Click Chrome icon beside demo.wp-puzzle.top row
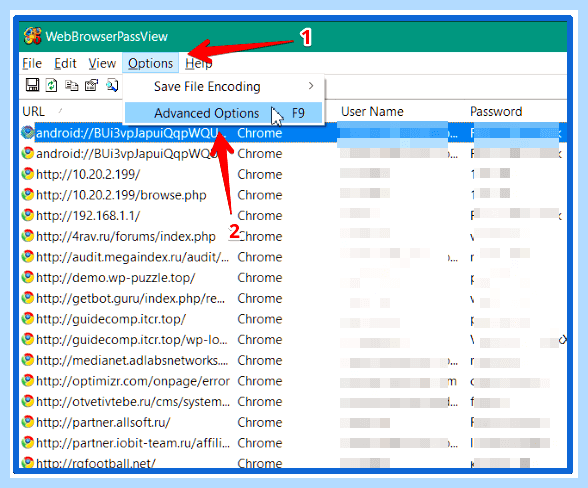588x488 pixels. click(x=28, y=277)
